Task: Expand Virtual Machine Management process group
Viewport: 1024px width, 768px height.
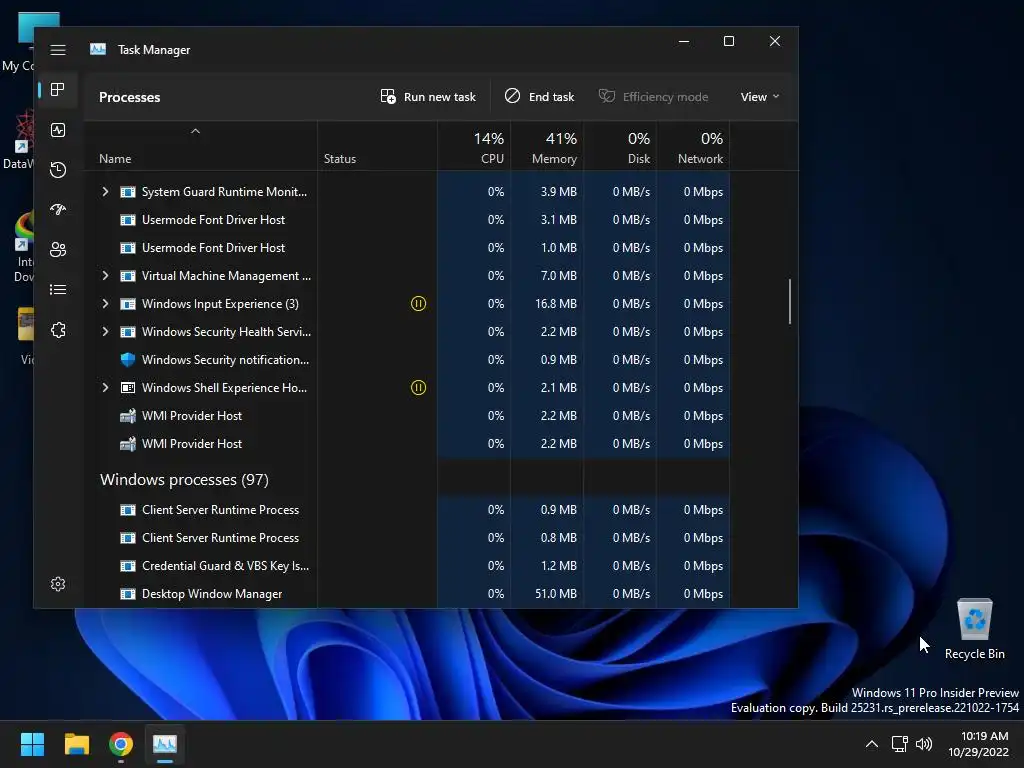Action: 105,276
